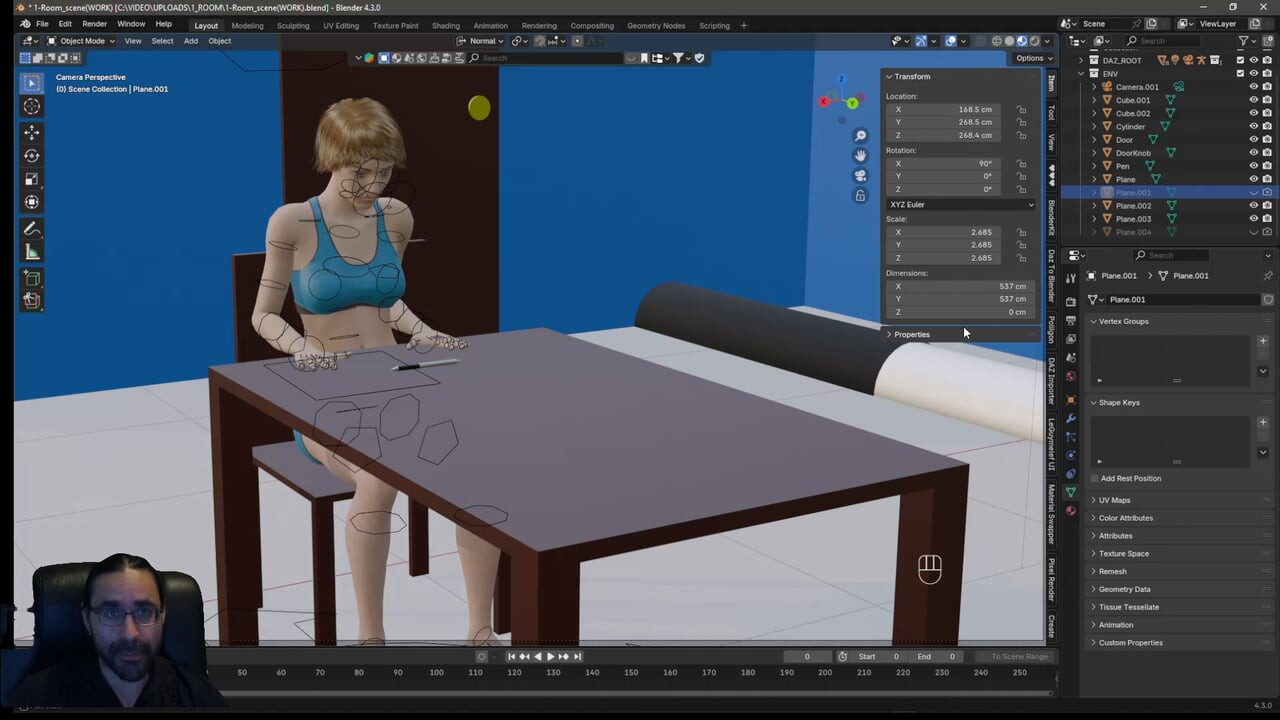Click the outliner filter funnel icon
This screenshot has height=720, width=1280.
click(x=1244, y=41)
